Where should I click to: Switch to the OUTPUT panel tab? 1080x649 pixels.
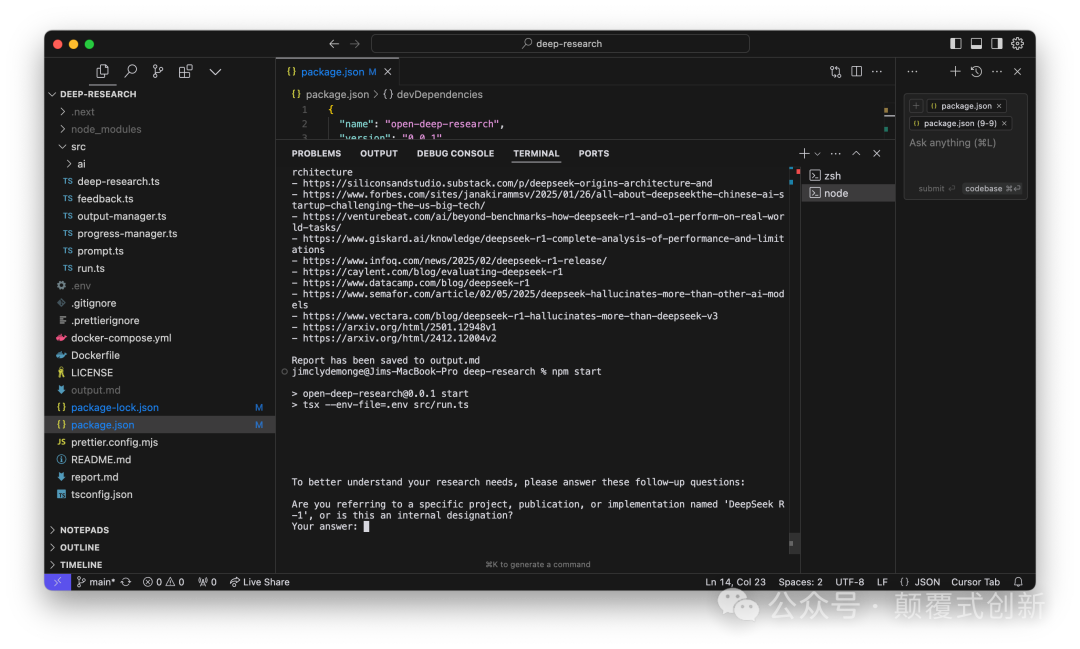click(379, 154)
